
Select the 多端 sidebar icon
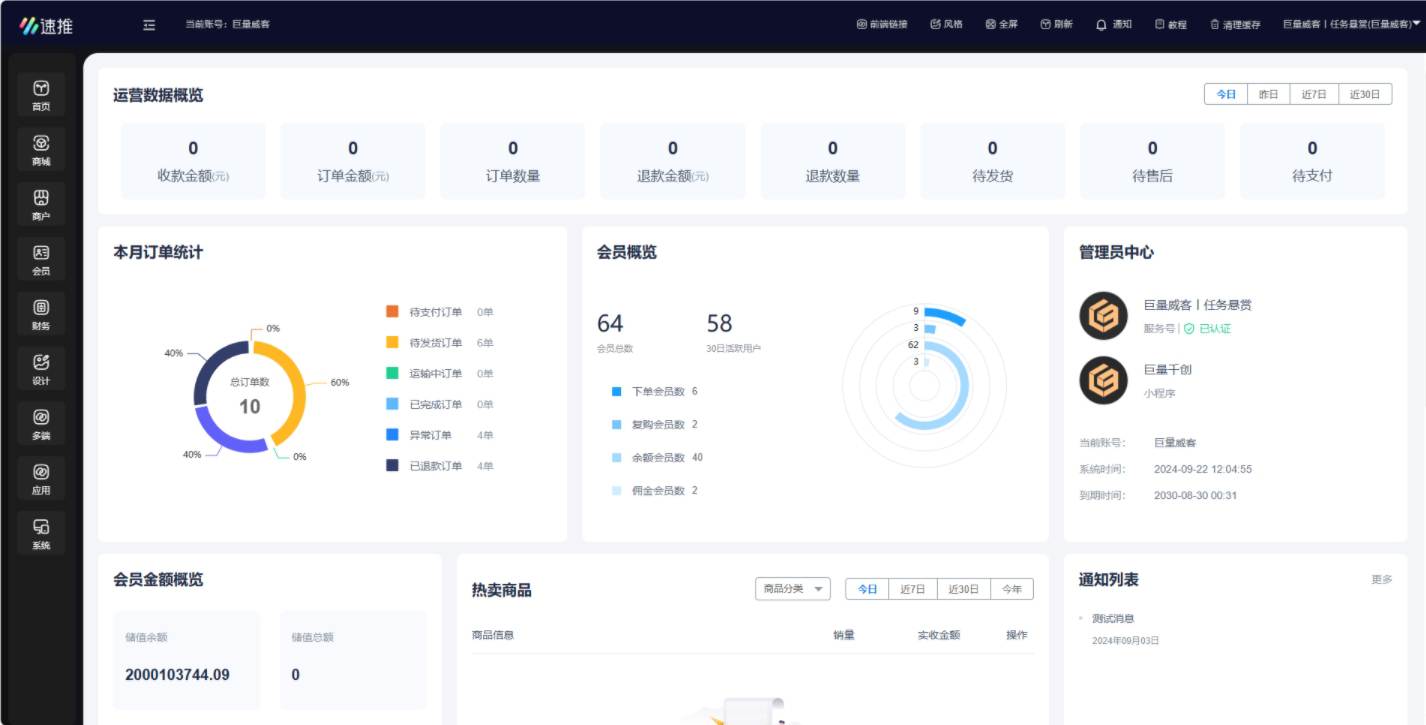click(x=41, y=423)
